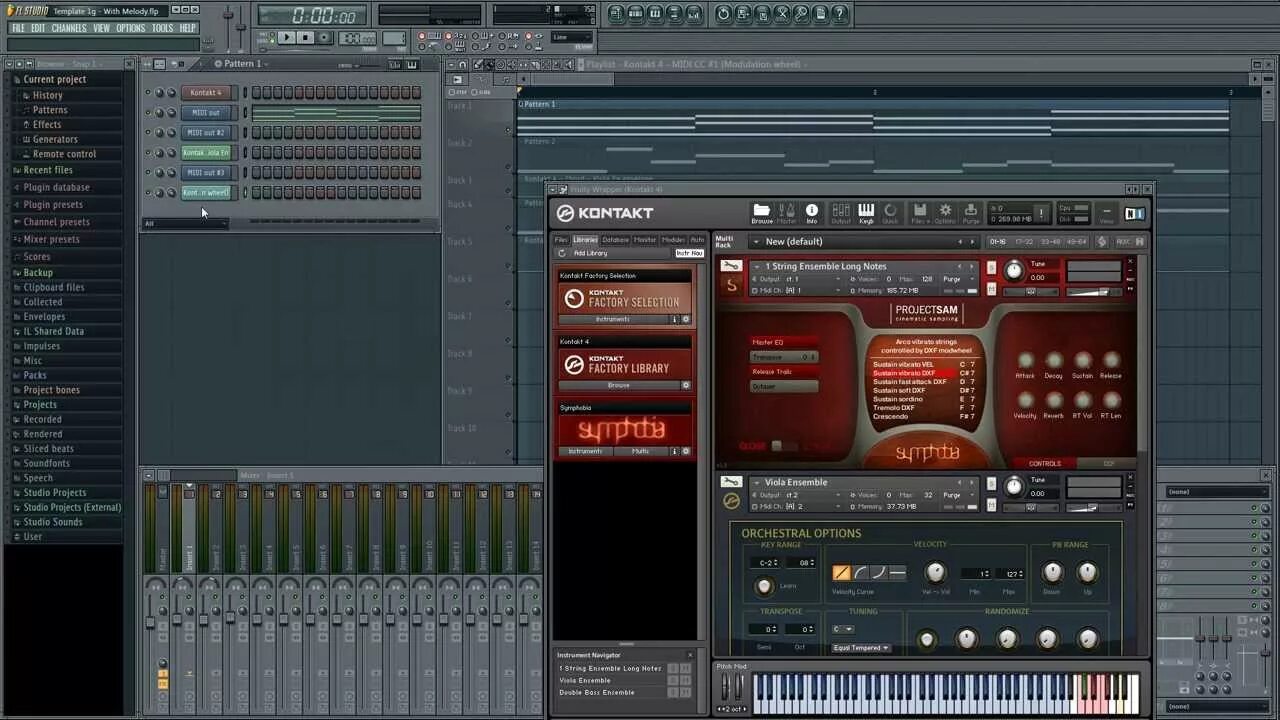
Task: Click Instr Nav button
Action: click(689, 253)
